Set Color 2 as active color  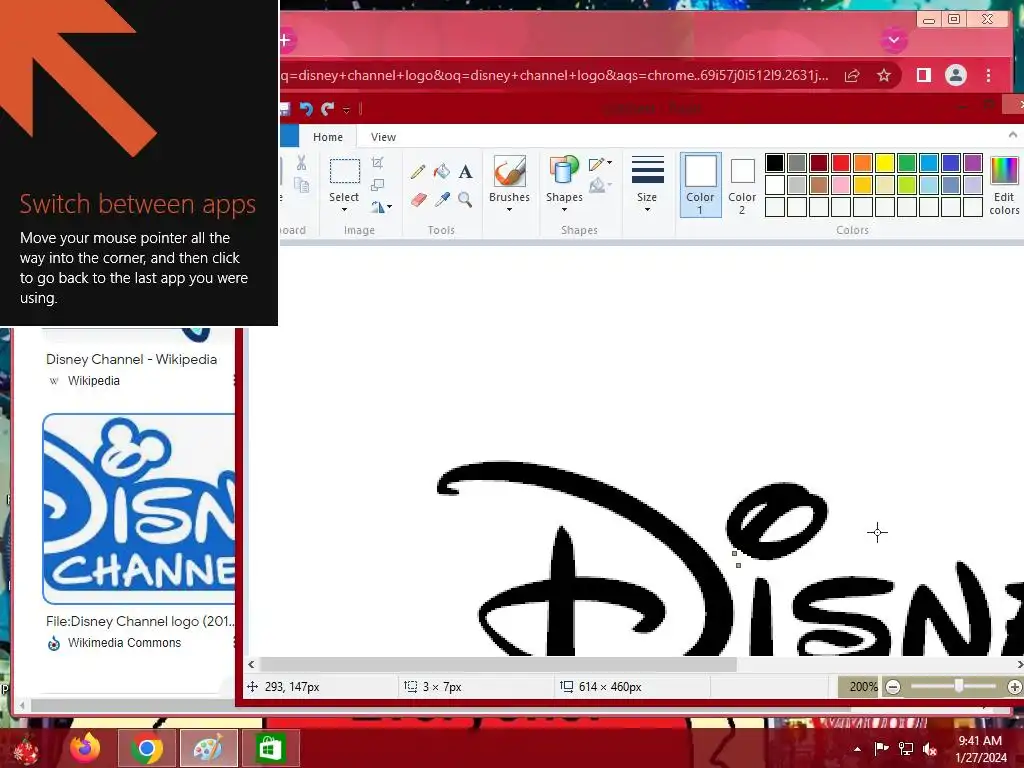click(742, 185)
